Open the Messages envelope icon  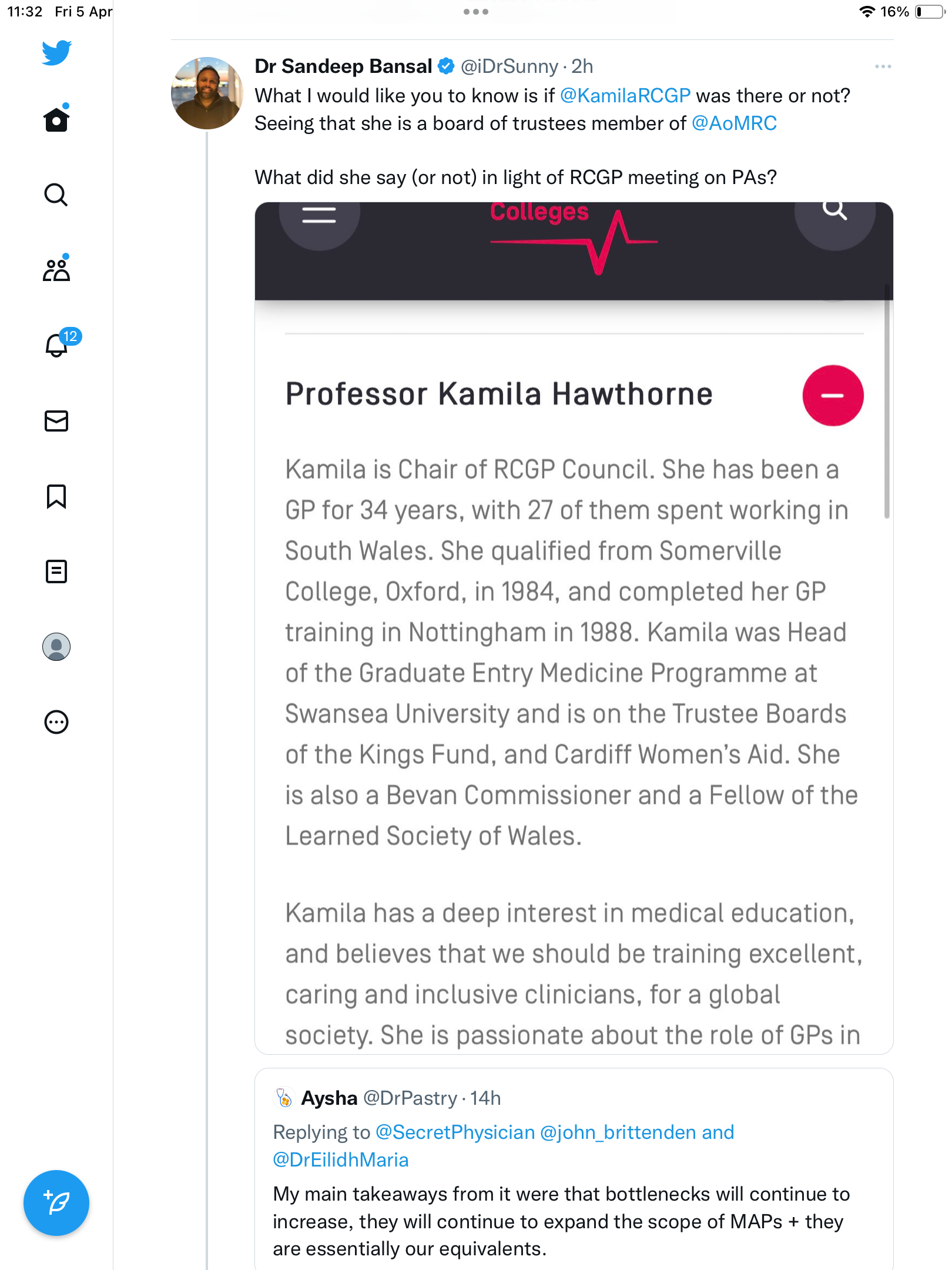(56, 421)
